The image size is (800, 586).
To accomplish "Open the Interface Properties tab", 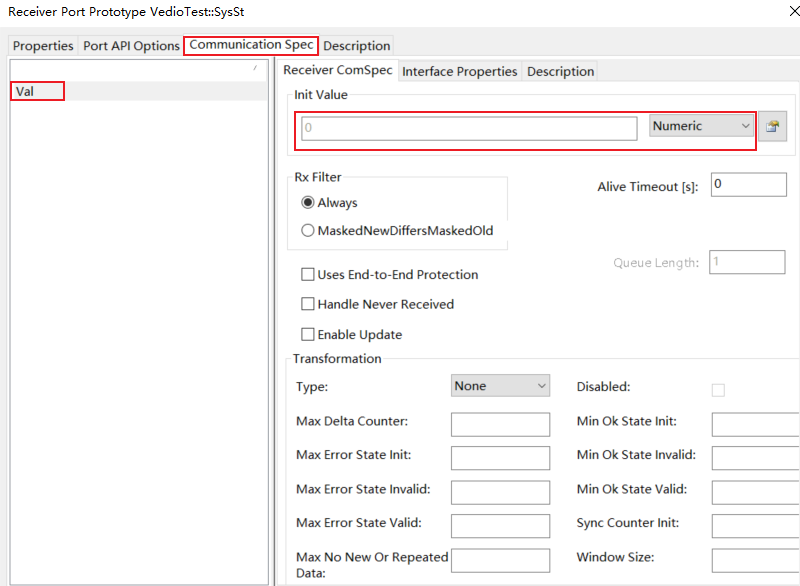I will (x=459, y=71).
